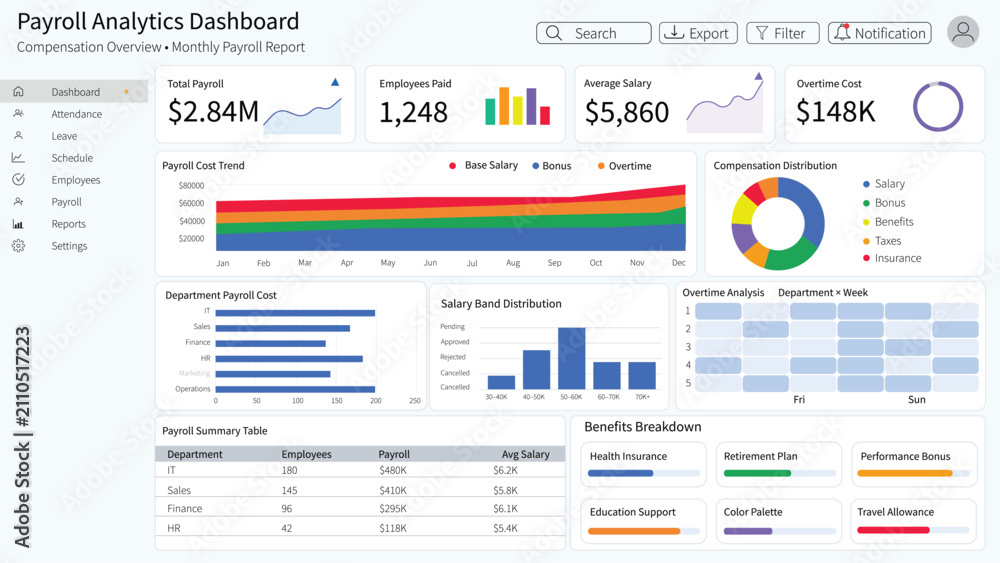The width and height of the screenshot is (1000, 563).
Task: Click the Export button
Action: tap(698, 33)
